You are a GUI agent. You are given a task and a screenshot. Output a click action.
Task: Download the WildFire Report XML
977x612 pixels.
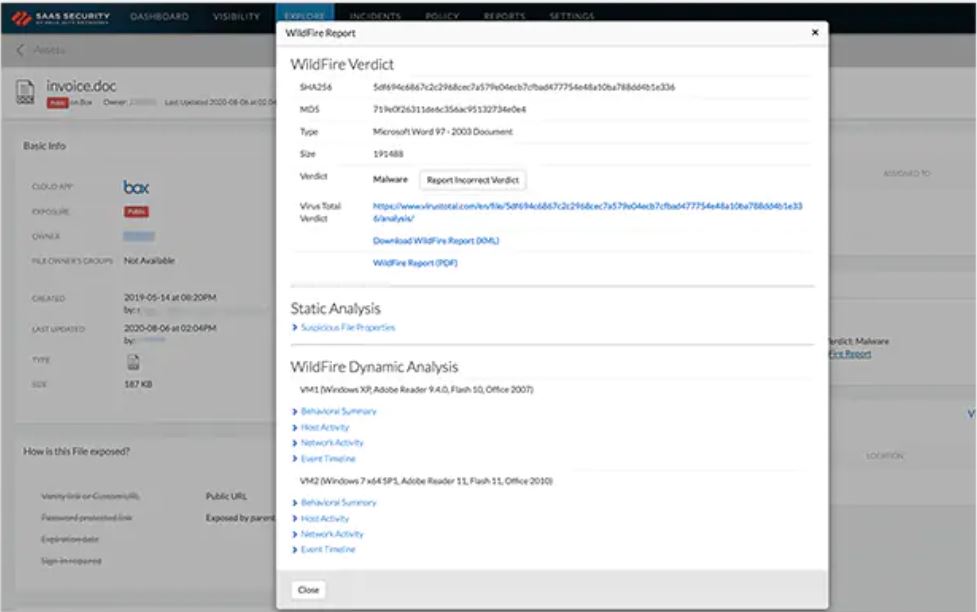[x=437, y=241]
